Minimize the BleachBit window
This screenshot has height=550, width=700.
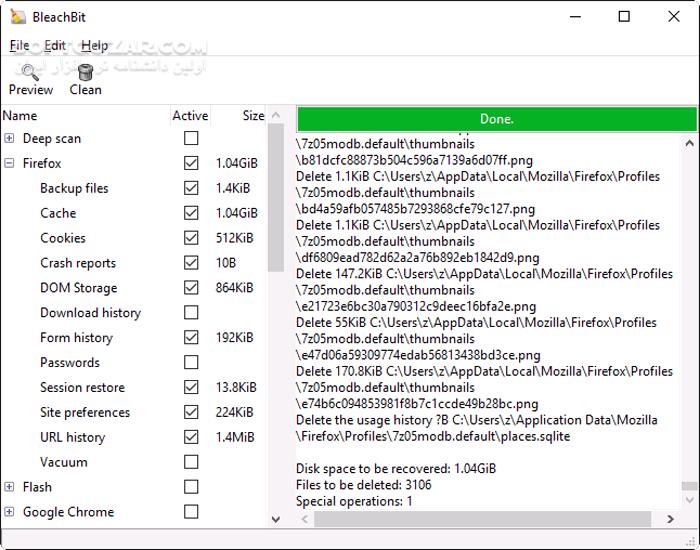coord(578,16)
